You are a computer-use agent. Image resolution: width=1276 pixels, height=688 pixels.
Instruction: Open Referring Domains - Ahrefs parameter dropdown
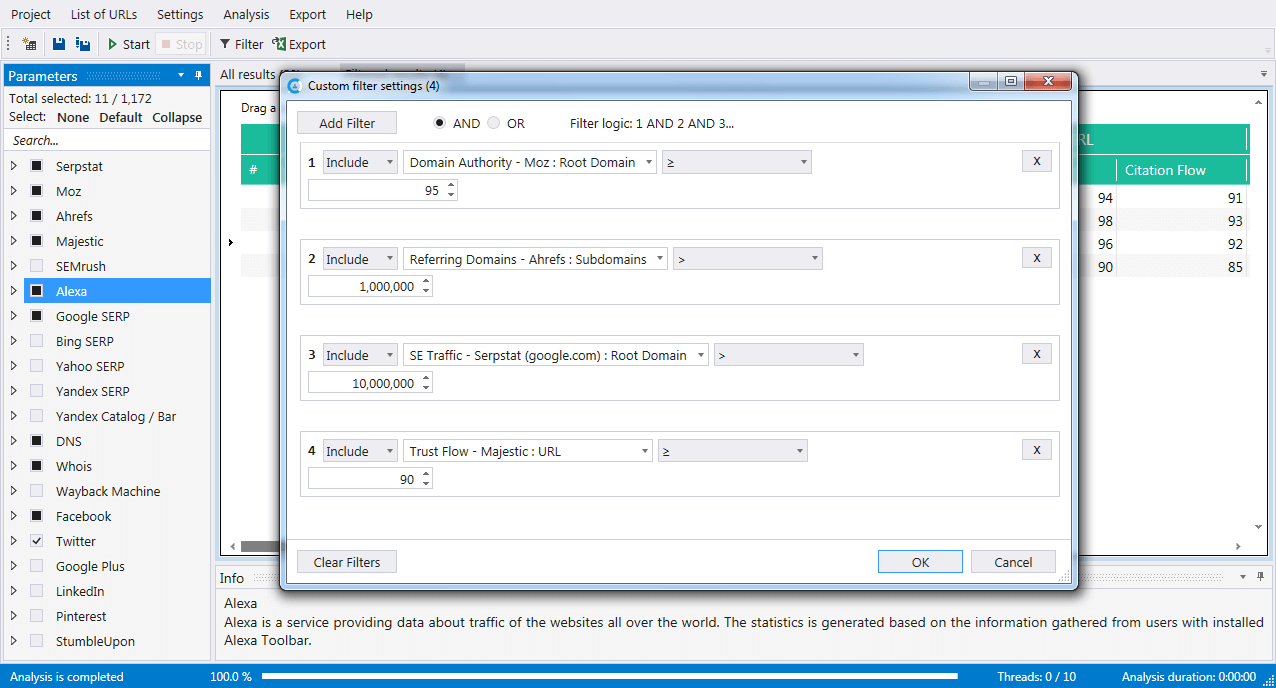pos(535,259)
